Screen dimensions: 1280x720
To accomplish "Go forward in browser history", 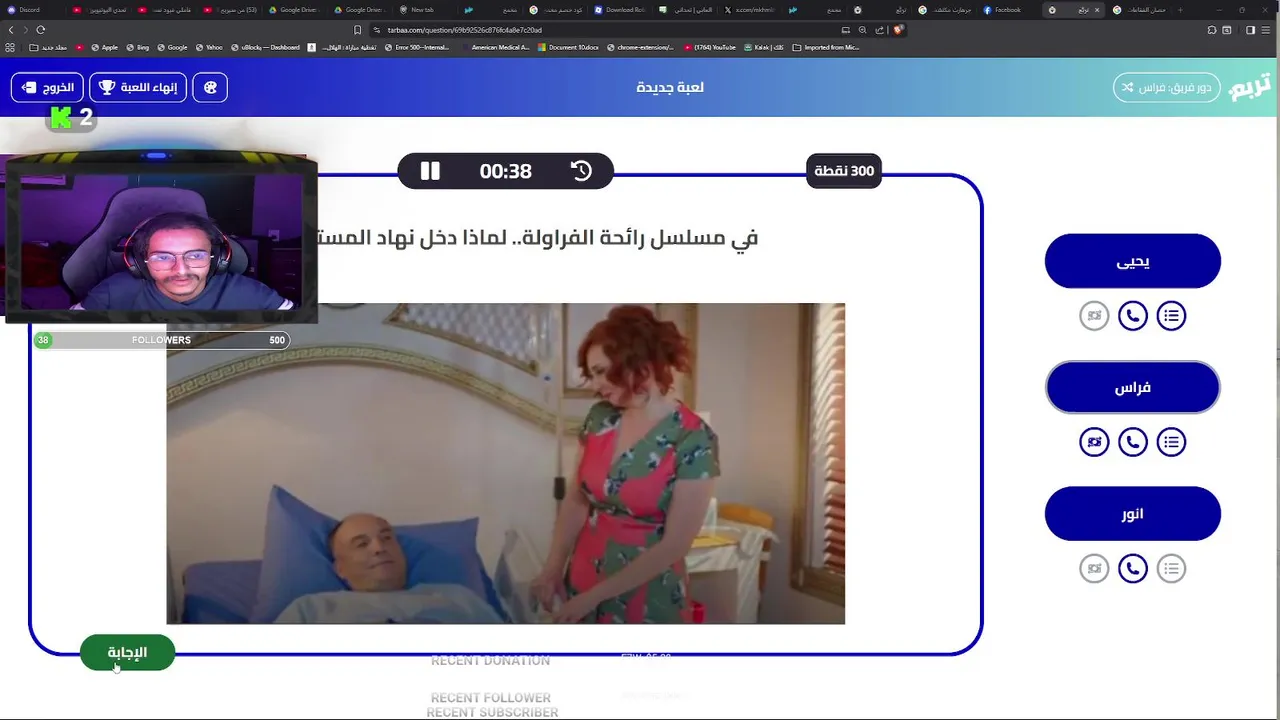I will [25, 30].
